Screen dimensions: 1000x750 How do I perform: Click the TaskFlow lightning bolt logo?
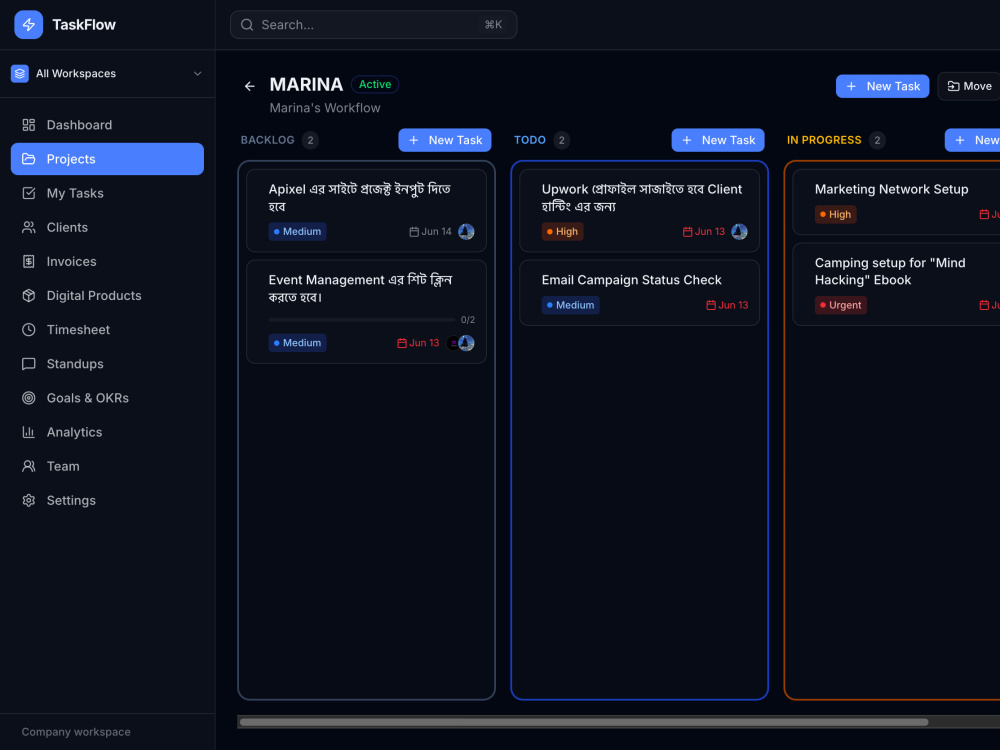pyautogui.click(x=29, y=25)
